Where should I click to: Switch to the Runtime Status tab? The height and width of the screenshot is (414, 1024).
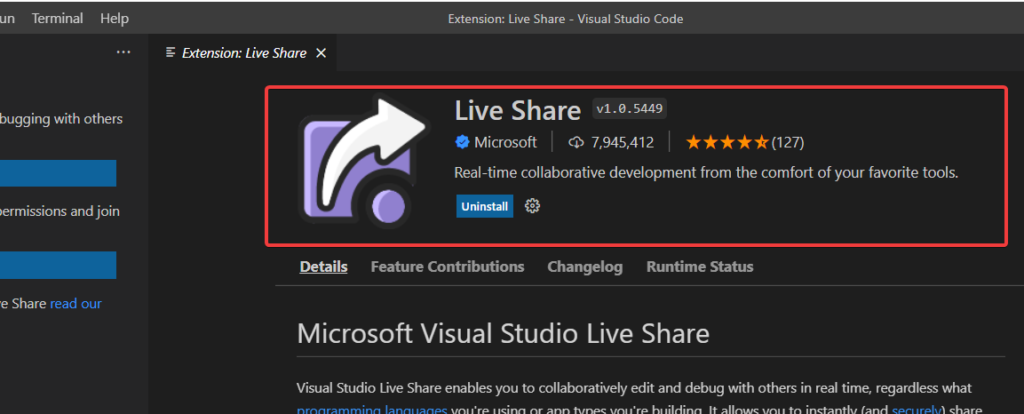click(x=700, y=266)
